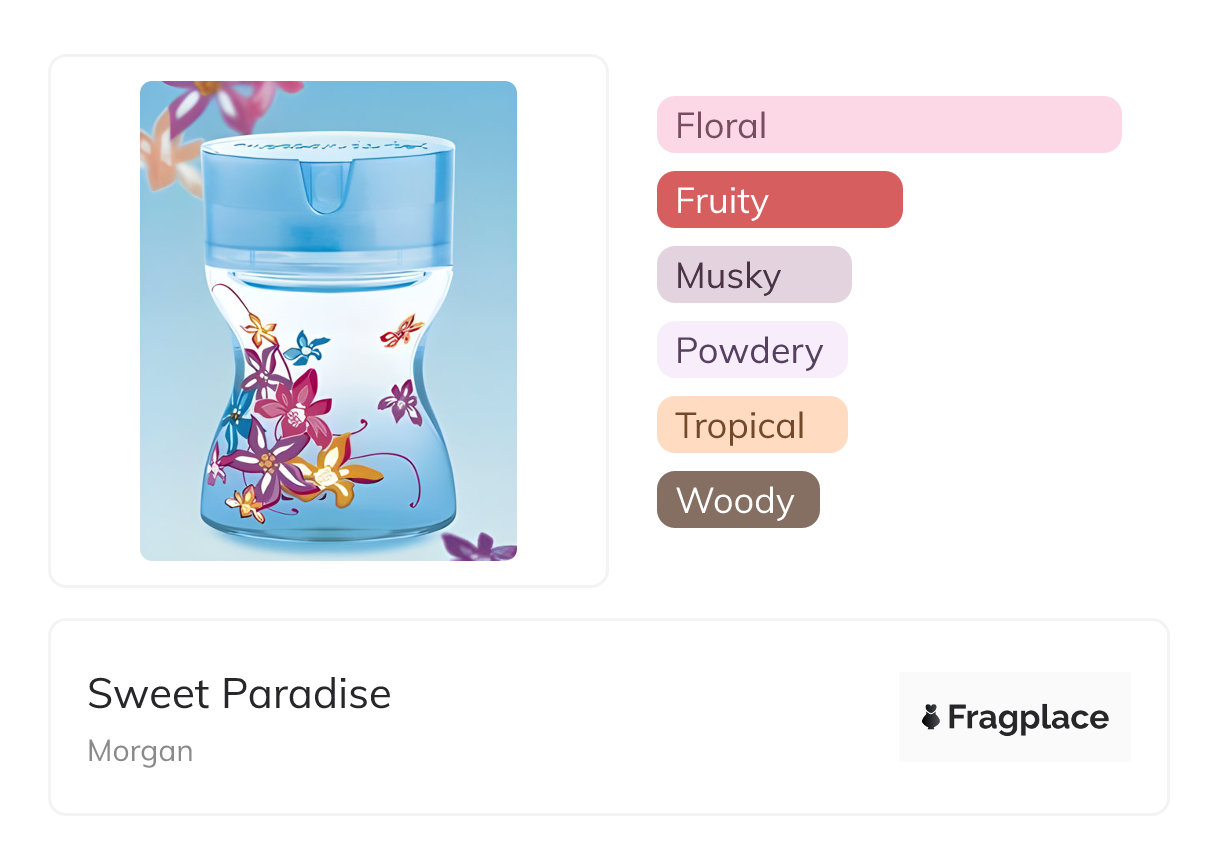The height and width of the screenshot is (864, 1218).
Task: Click the blue cap of the bottle
Action: click(x=328, y=200)
